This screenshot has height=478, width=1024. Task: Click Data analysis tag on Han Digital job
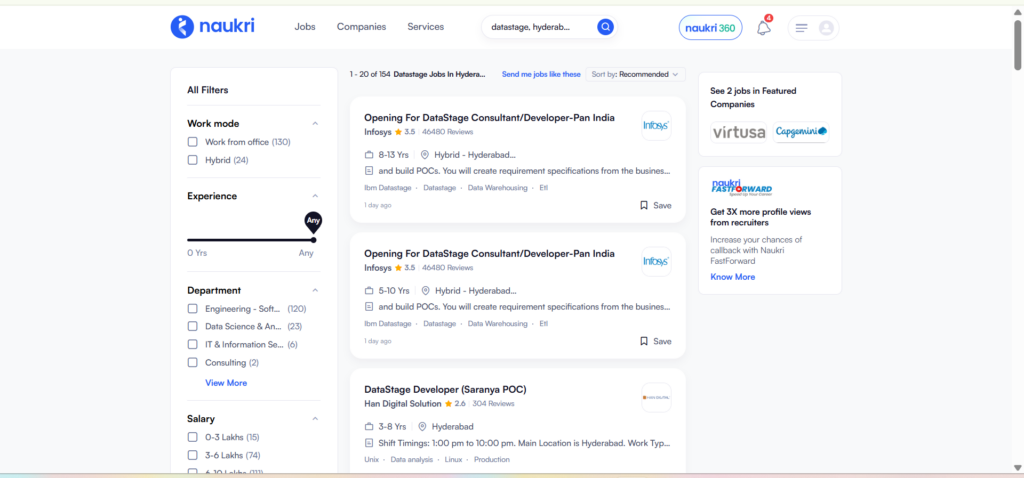pos(411,460)
